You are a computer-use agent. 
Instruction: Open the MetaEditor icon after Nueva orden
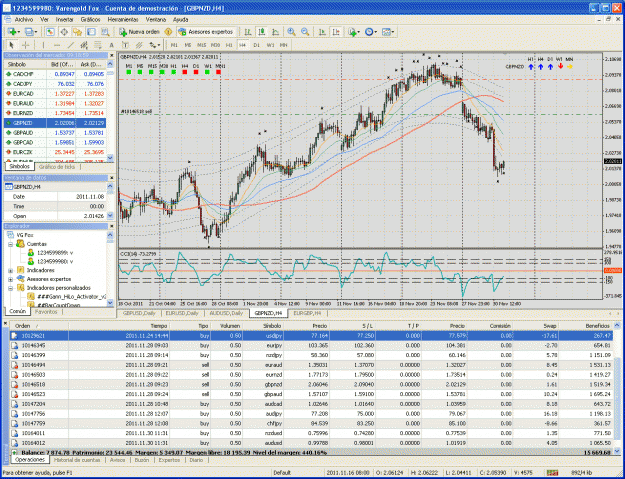[x=168, y=32]
